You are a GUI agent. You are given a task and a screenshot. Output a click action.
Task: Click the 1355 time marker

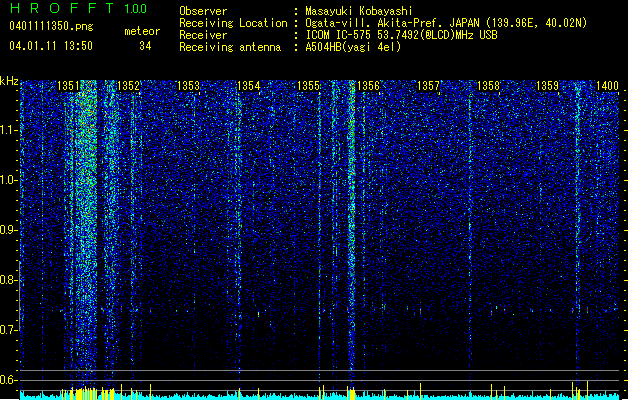(308, 85)
